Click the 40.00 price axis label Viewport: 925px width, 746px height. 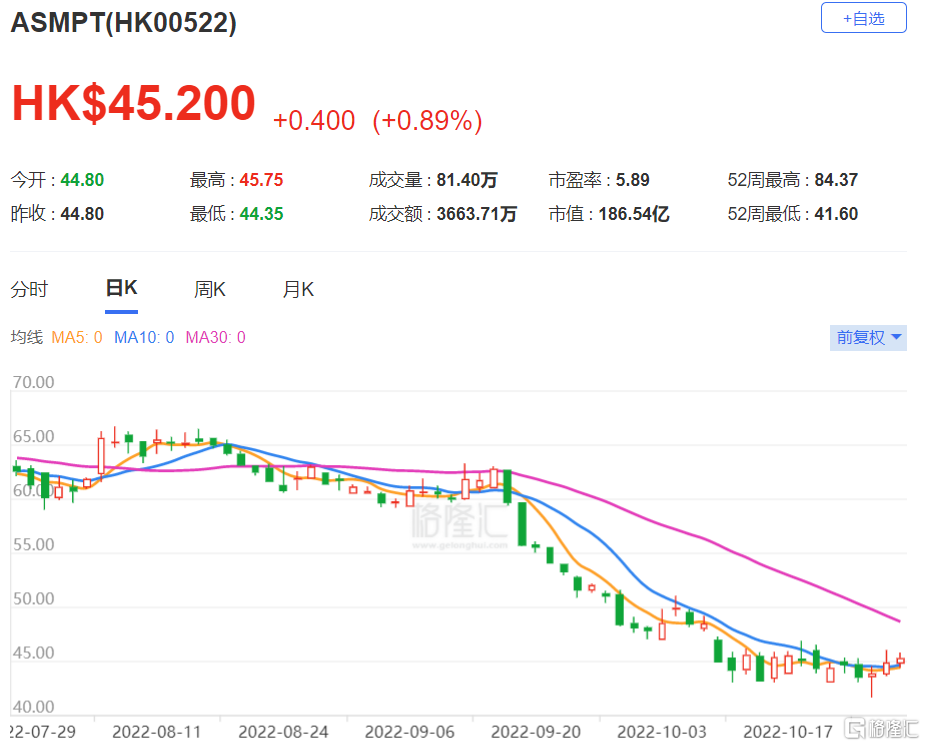tap(34, 706)
